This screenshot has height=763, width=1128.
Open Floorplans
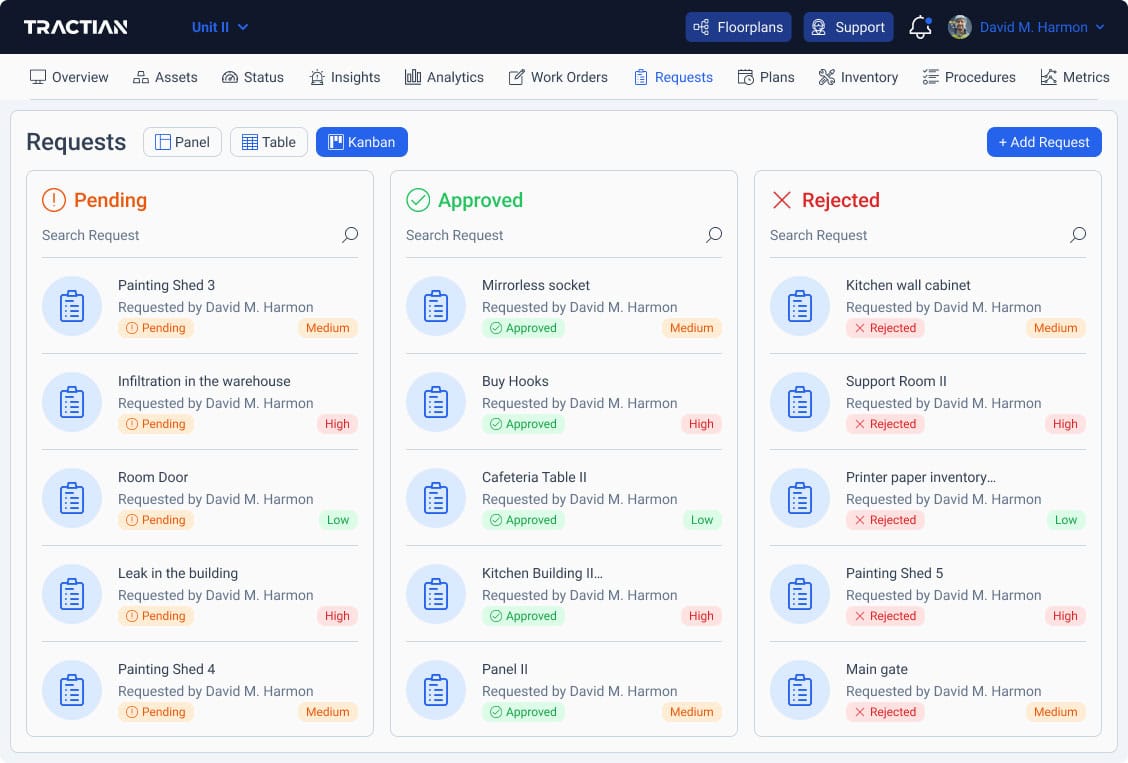(738, 27)
